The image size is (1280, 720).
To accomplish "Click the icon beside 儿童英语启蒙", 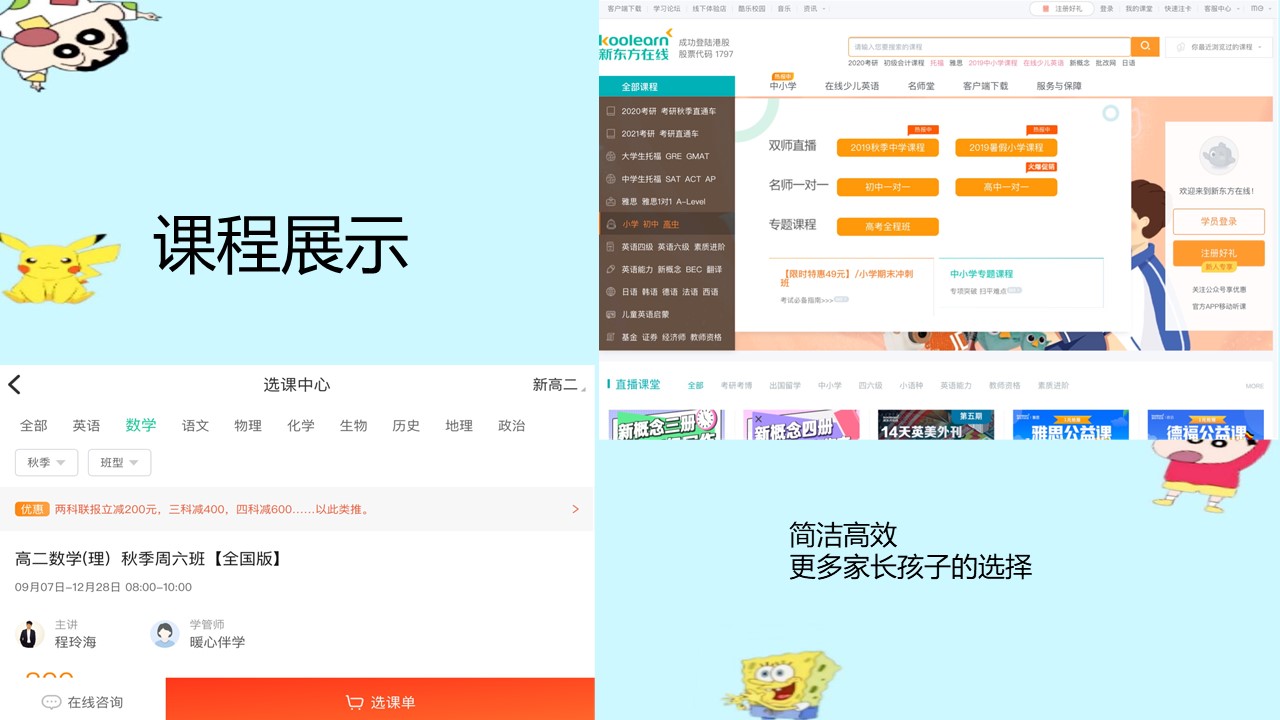I will (610, 314).
